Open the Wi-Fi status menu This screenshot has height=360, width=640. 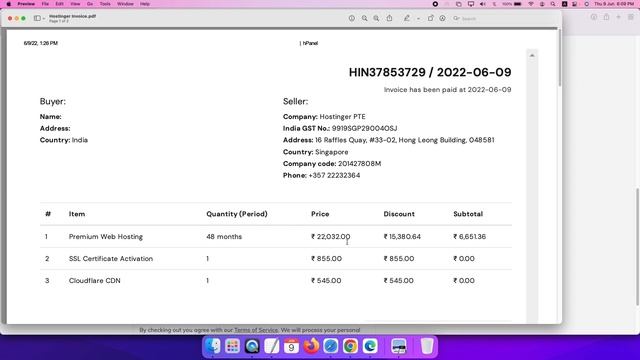point(531,4)
